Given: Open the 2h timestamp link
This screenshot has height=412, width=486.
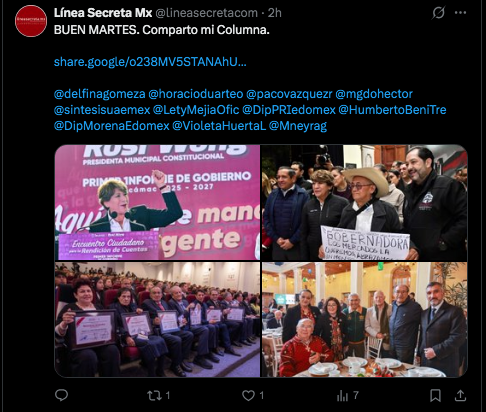Looking at the screenshot, I should point(275,13).
